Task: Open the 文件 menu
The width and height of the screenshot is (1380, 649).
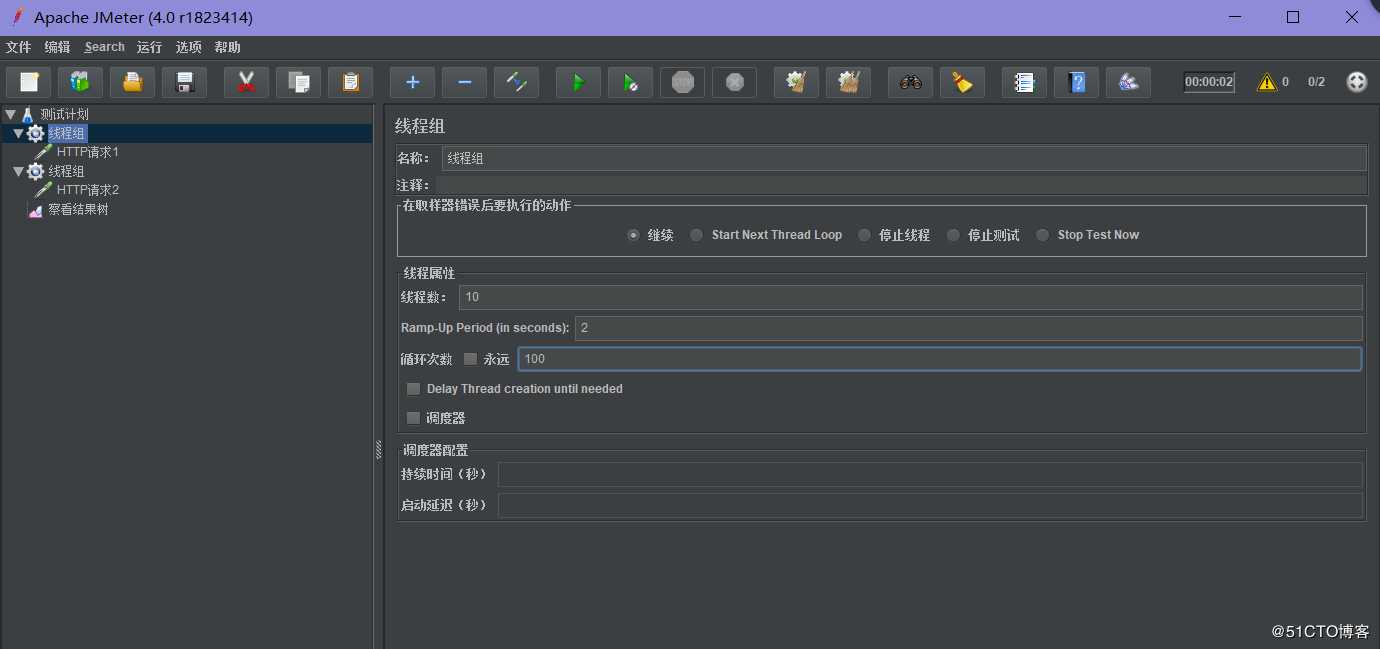Action: pyautogui.click(x=18, y=47)
